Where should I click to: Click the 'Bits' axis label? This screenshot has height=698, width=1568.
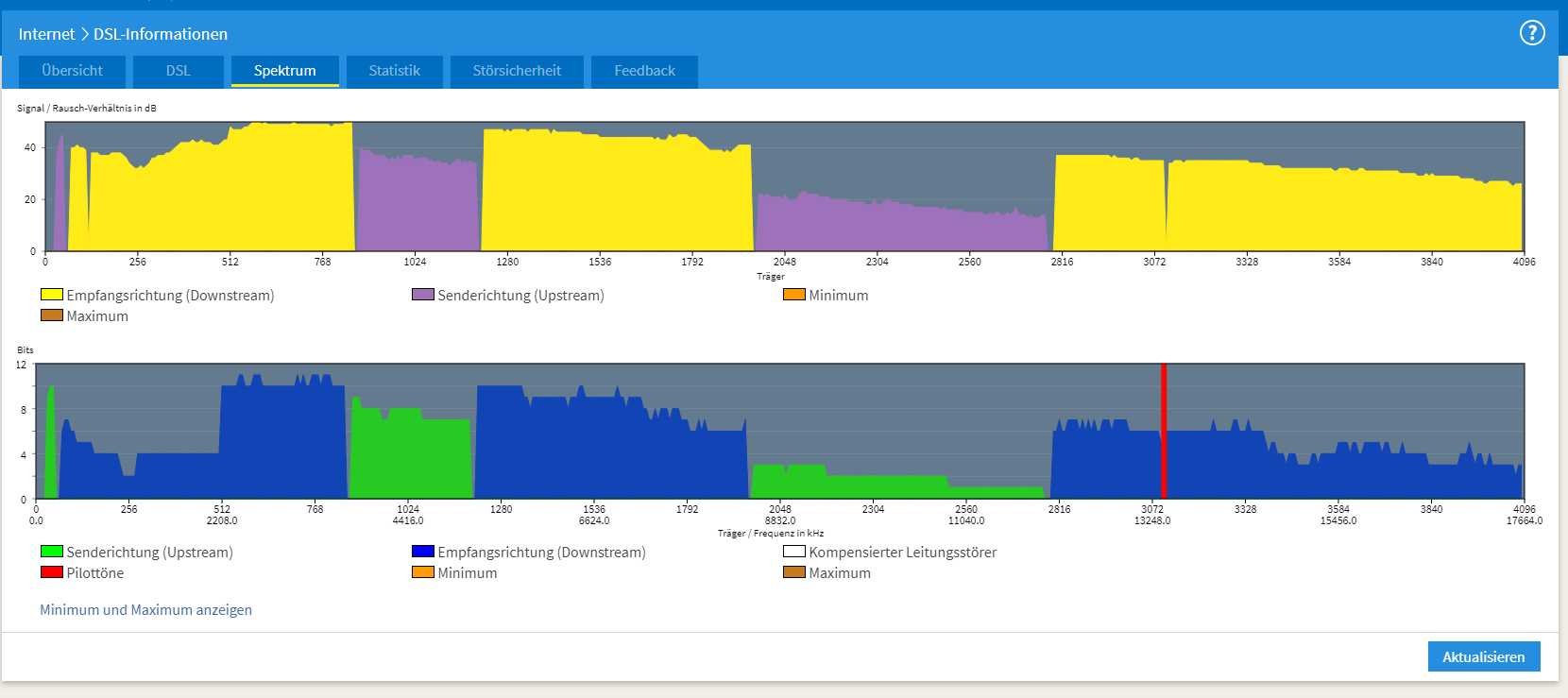coord(26,349)
